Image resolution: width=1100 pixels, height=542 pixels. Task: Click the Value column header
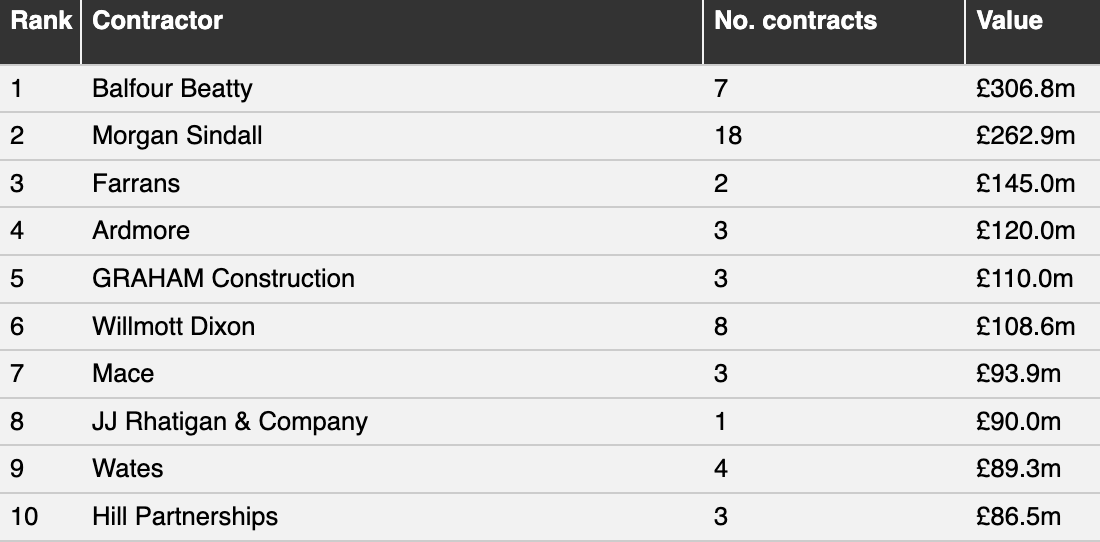[1009, 20]
